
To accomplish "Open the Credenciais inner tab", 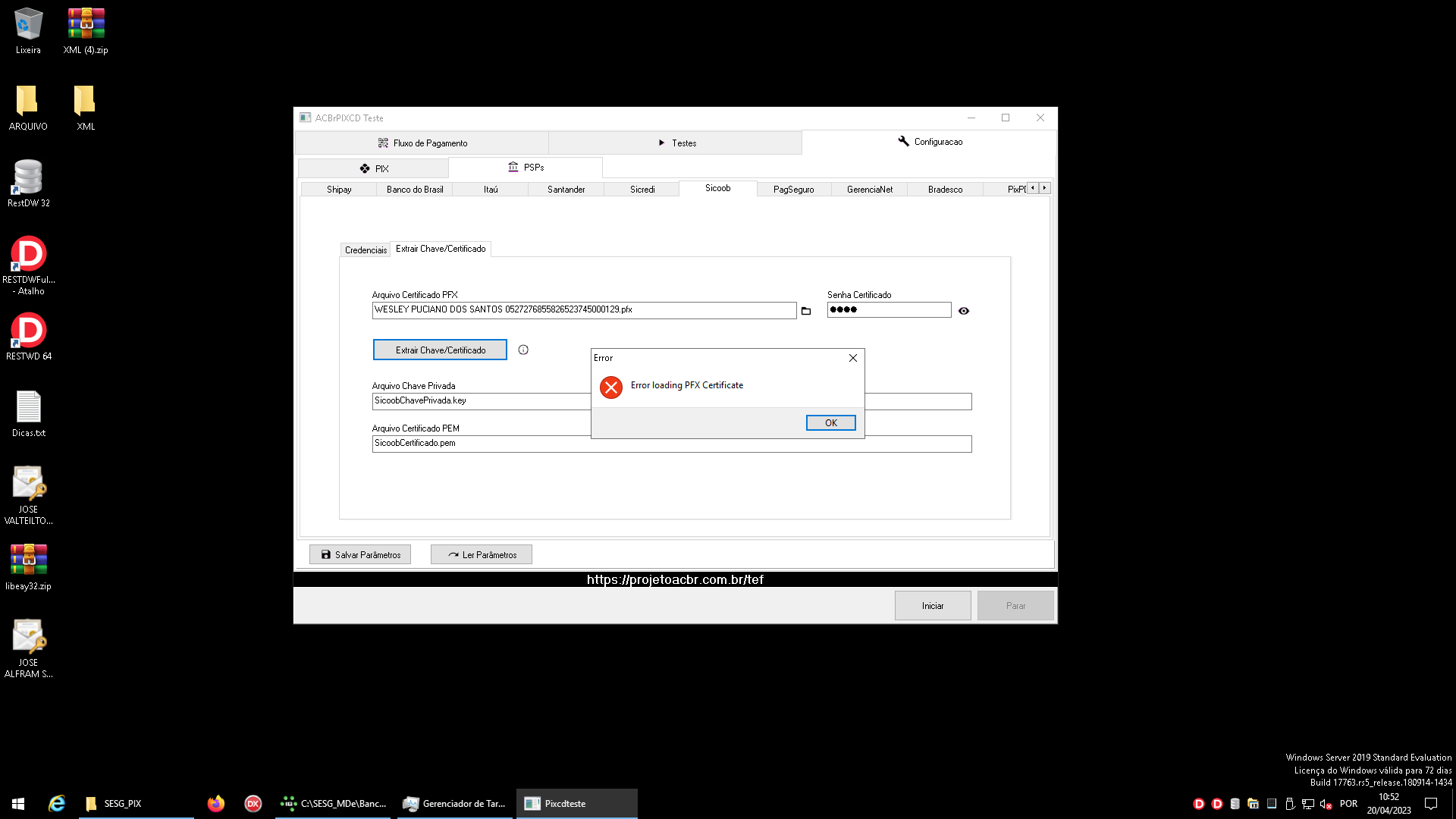I will coord(366,250).
